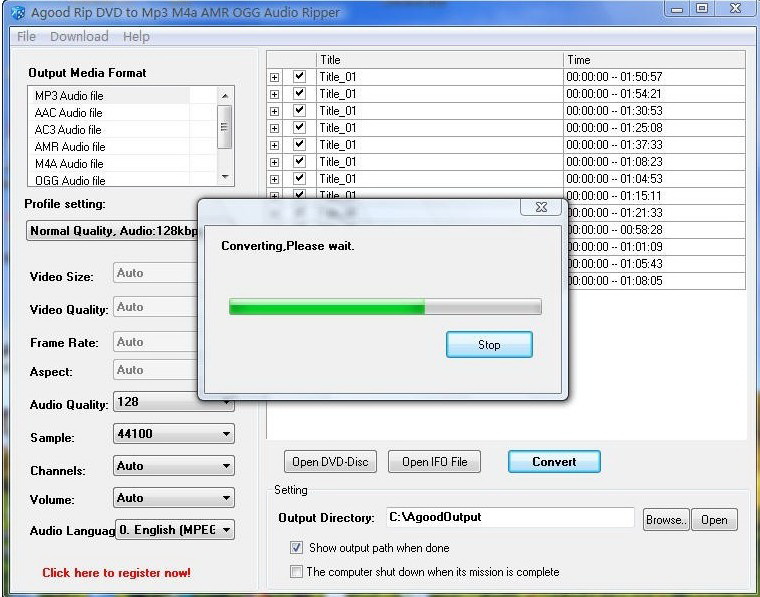
Task: Uncheck the title lasting 01:08:23
Action: (x=300, y=161)
